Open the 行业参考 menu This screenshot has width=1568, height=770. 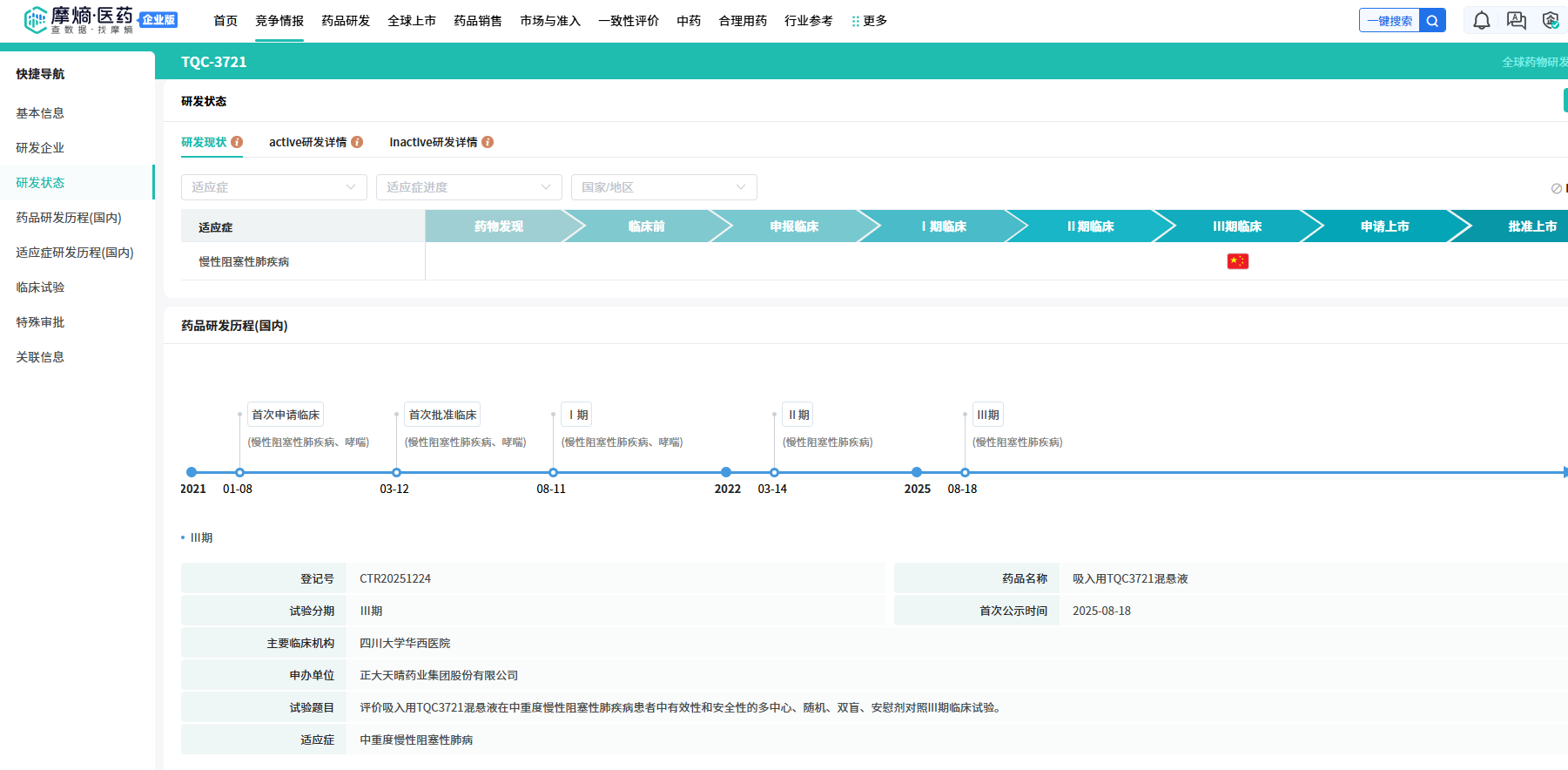pos(809,21)
